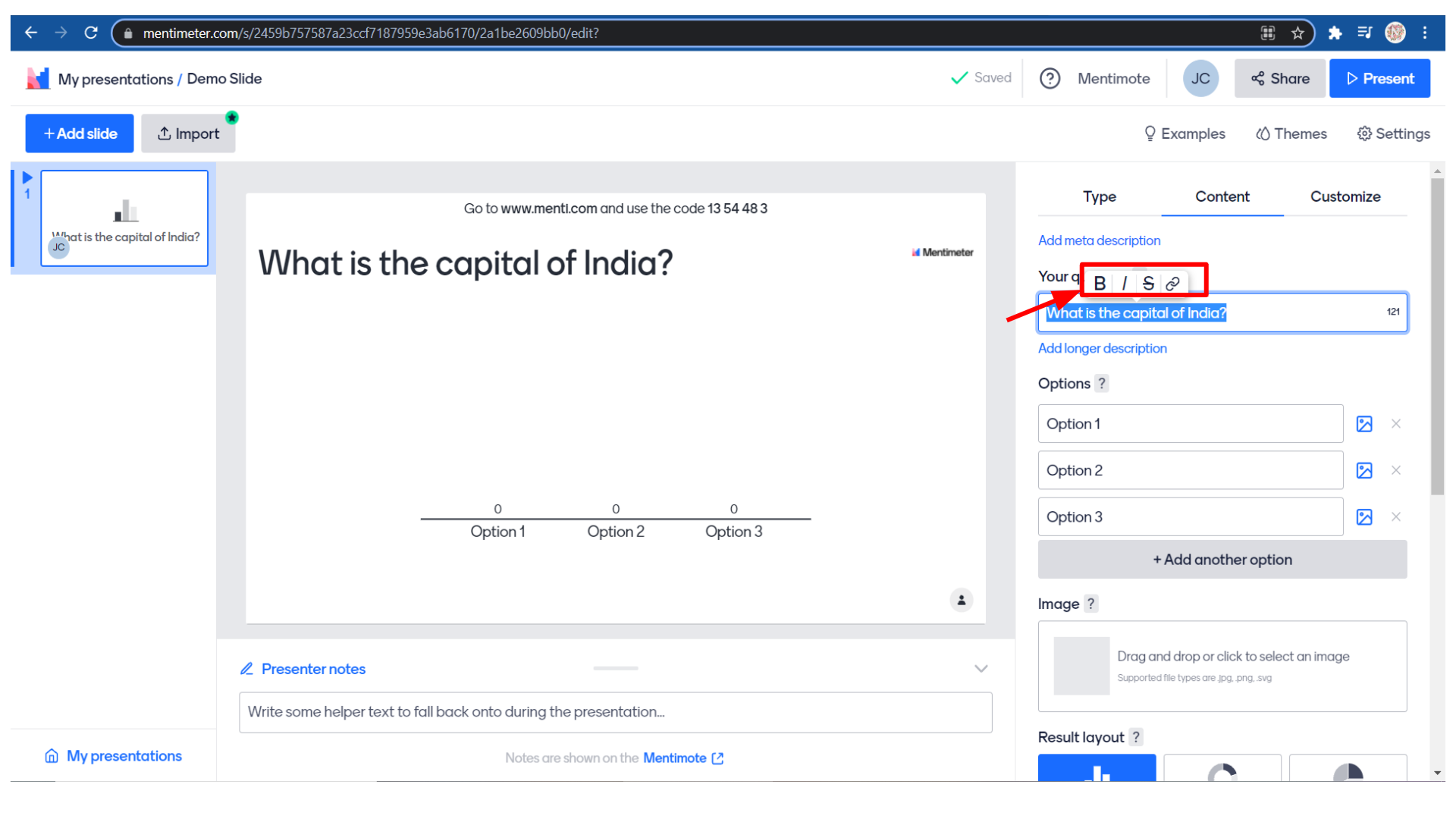Viewport: 1456px width, 819px height.
Task: Open the JC user avatar menu
Action: pos(1200,79)
